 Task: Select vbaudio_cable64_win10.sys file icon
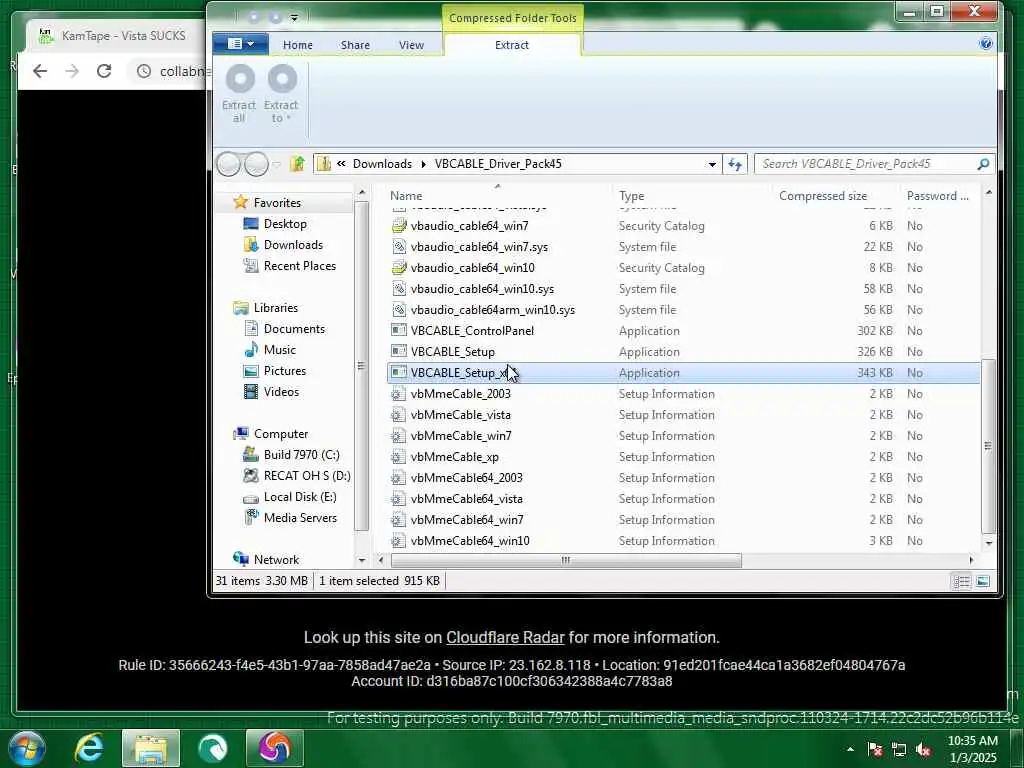[x=398, y=289]
